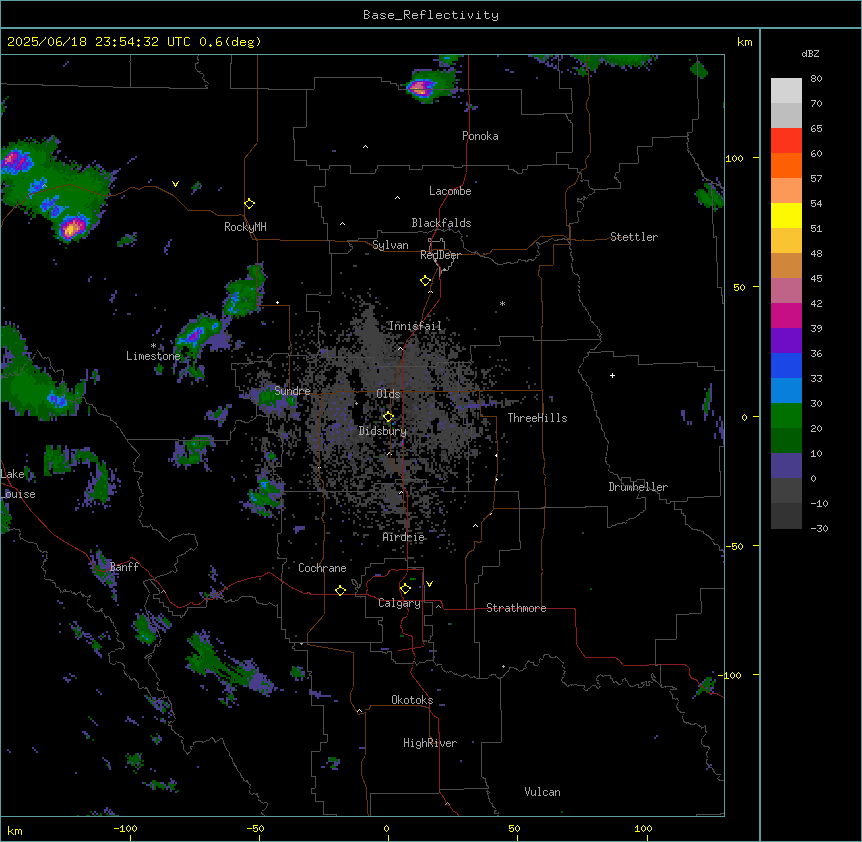Select the Cochrane label
The image size is (862, 842).
(x=322, y=568)
